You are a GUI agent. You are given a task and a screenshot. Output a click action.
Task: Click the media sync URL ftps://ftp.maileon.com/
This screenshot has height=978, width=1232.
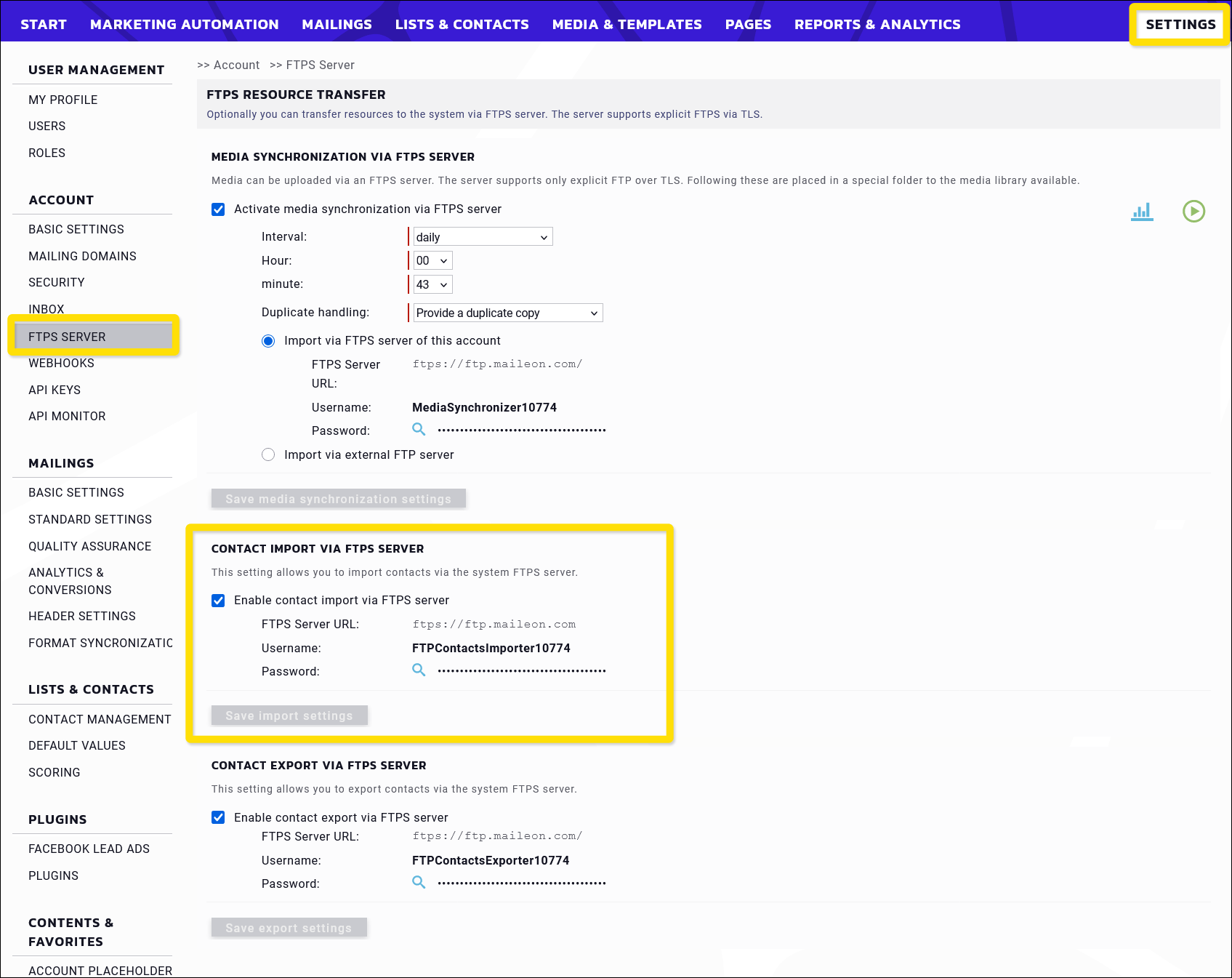497,364
